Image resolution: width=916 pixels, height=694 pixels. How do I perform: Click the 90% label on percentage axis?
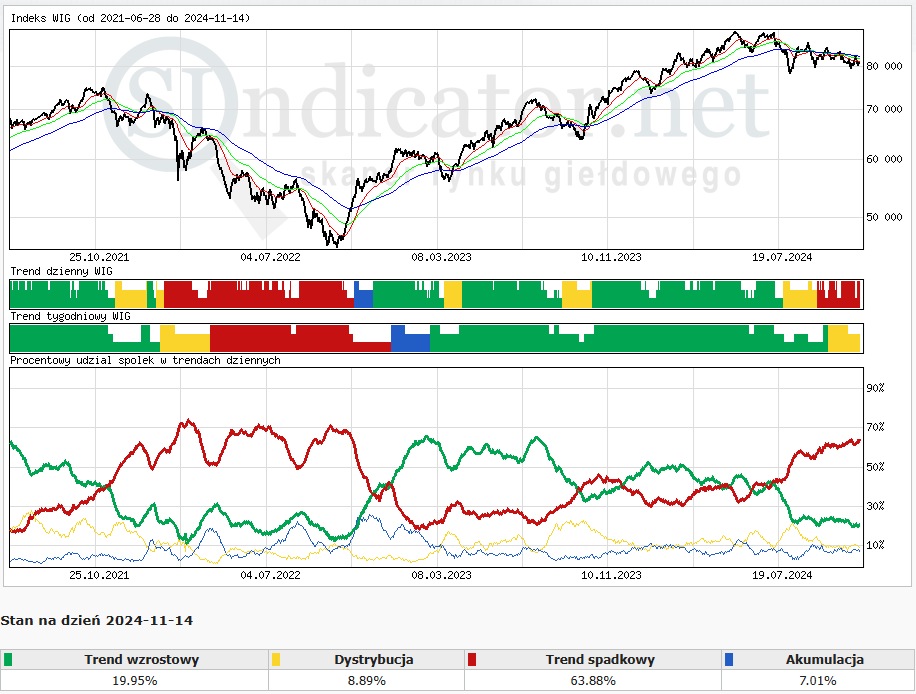(x=875, y=388)
